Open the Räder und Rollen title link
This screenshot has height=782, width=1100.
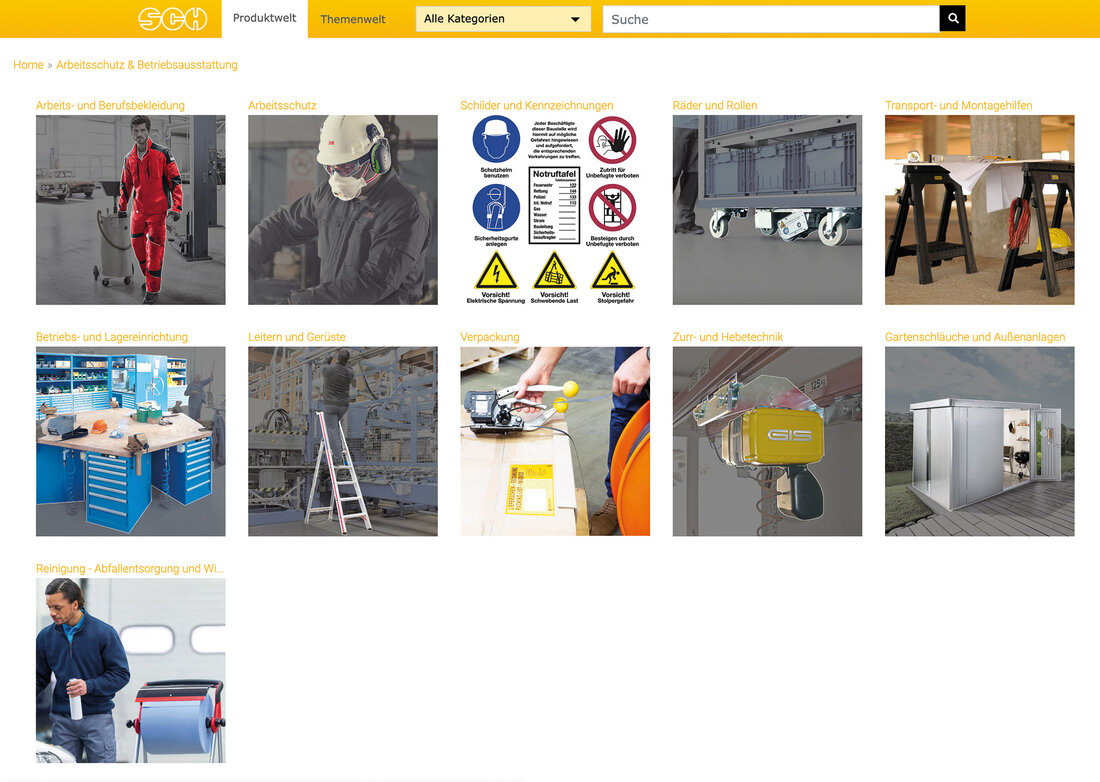tap(715, 105)
